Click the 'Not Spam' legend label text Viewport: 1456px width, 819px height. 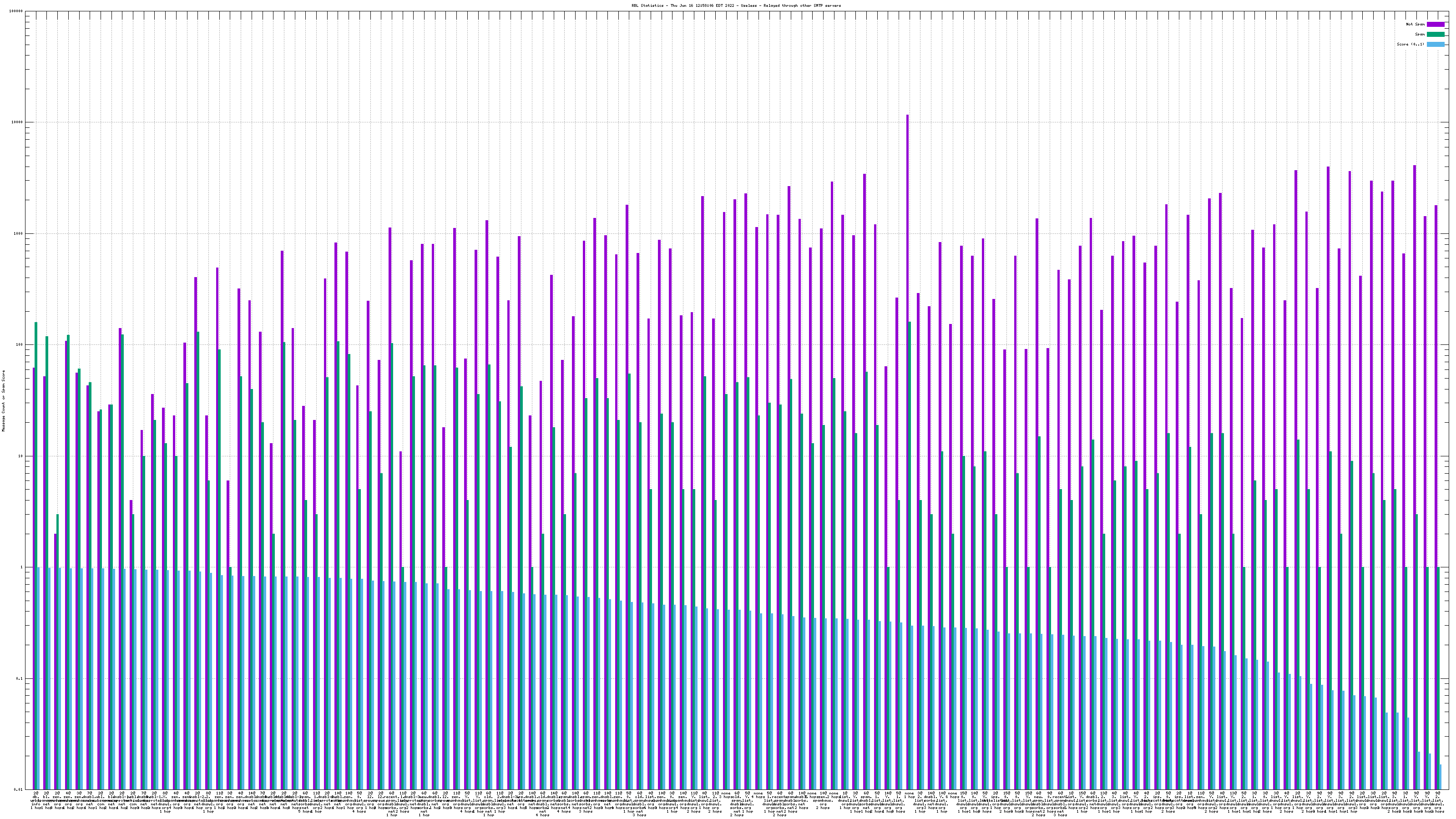[1416, 24]
